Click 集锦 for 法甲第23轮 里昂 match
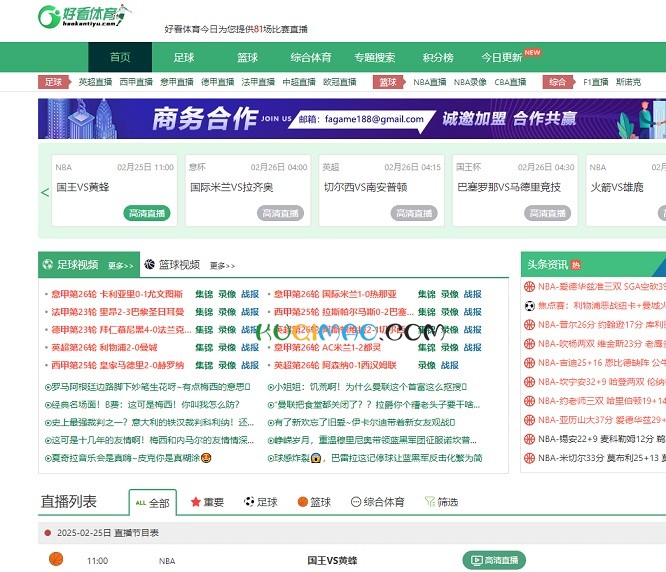666x572 pixels. coord(204,312)
